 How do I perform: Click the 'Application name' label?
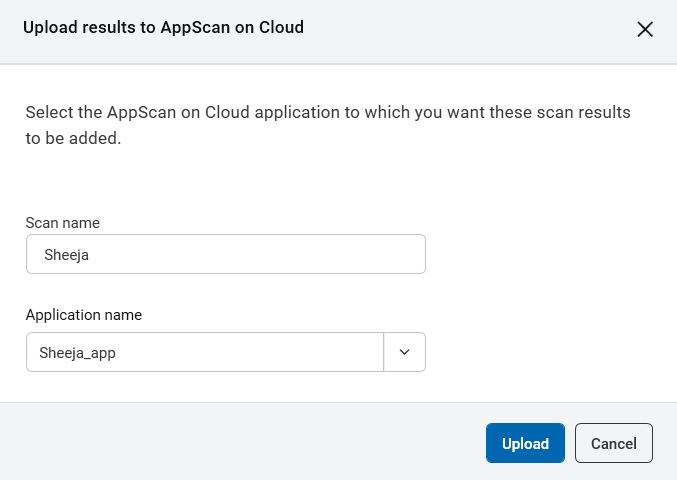click(83, 314)
